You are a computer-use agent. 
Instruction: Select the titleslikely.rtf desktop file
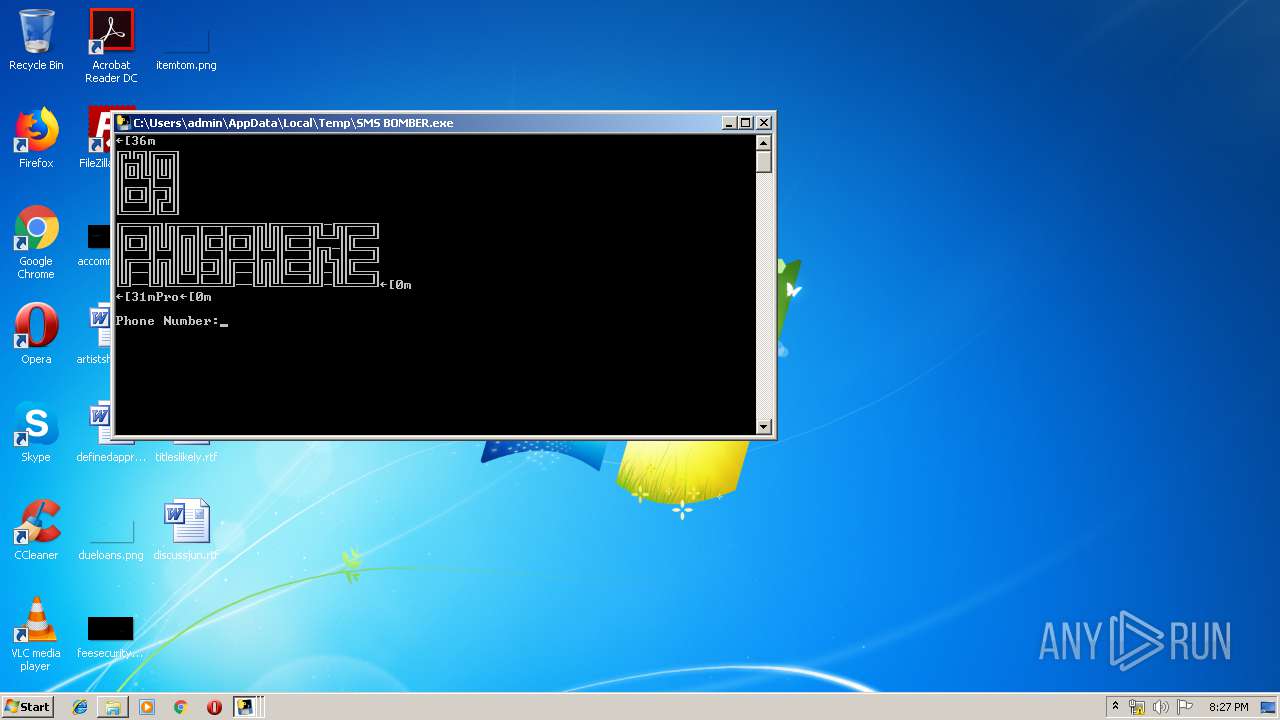coord(186,457)
